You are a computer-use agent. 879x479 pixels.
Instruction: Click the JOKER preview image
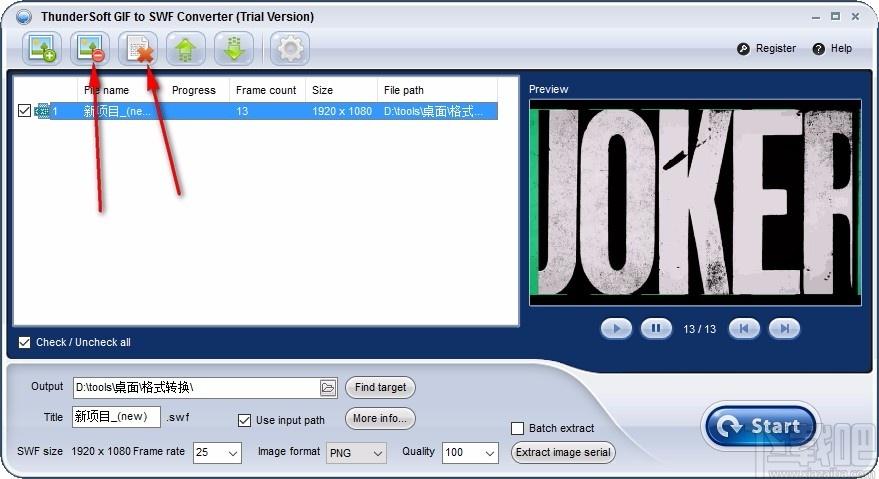(695, 202)
